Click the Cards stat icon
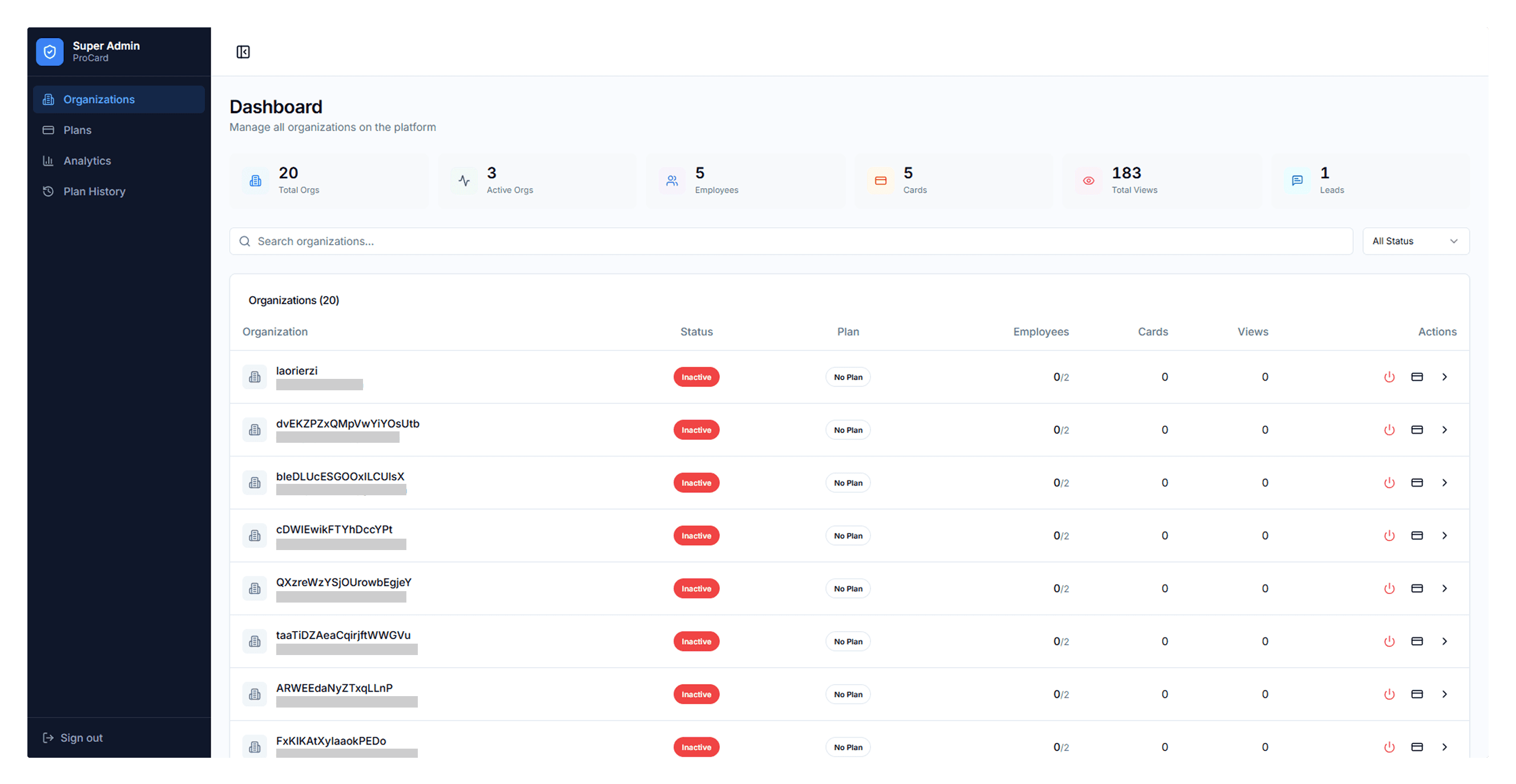This screenshot has height=784, width=1516. pyautogui.click(x=880, y=180)
